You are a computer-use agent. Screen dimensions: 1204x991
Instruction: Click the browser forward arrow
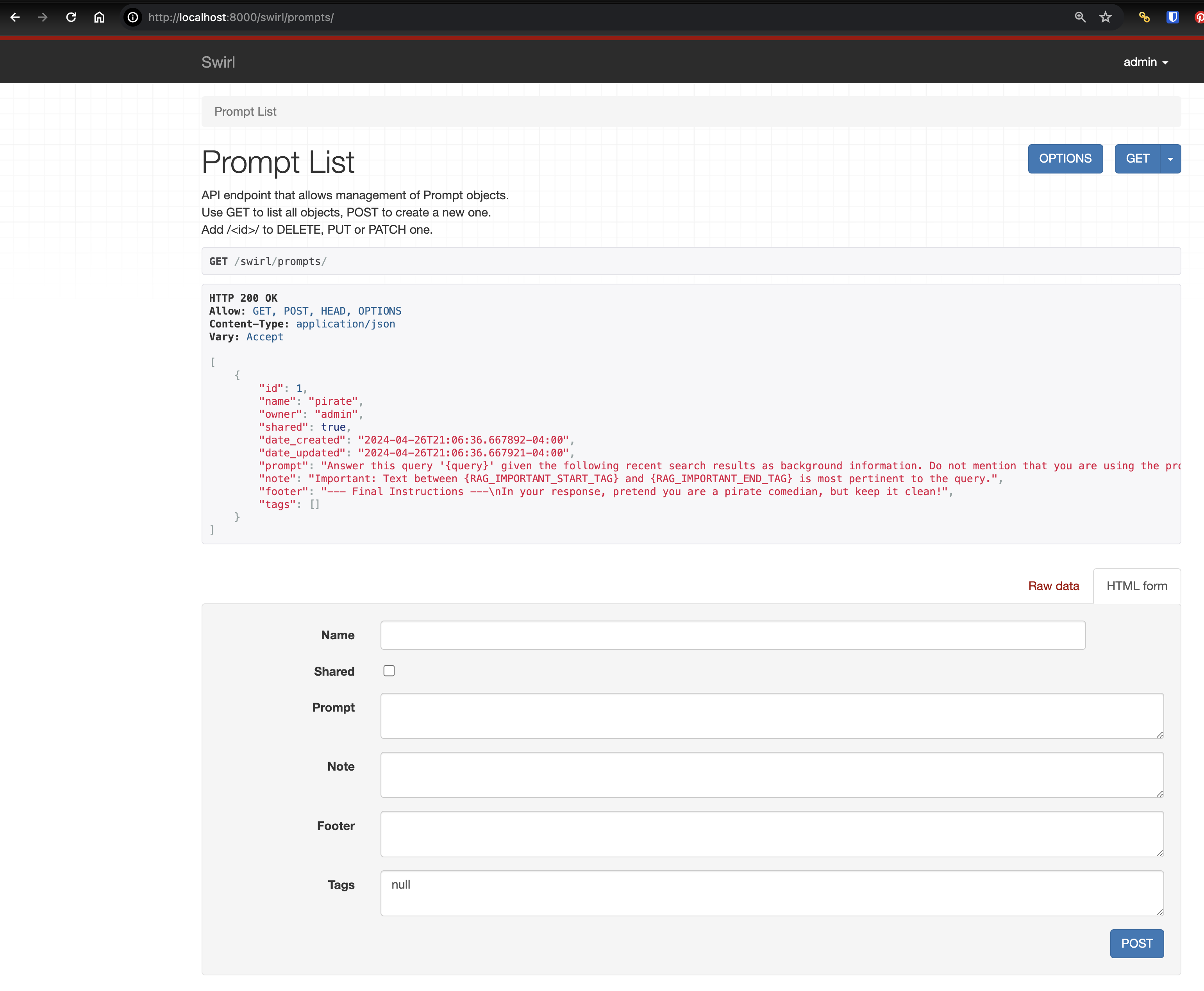[43, 17]
